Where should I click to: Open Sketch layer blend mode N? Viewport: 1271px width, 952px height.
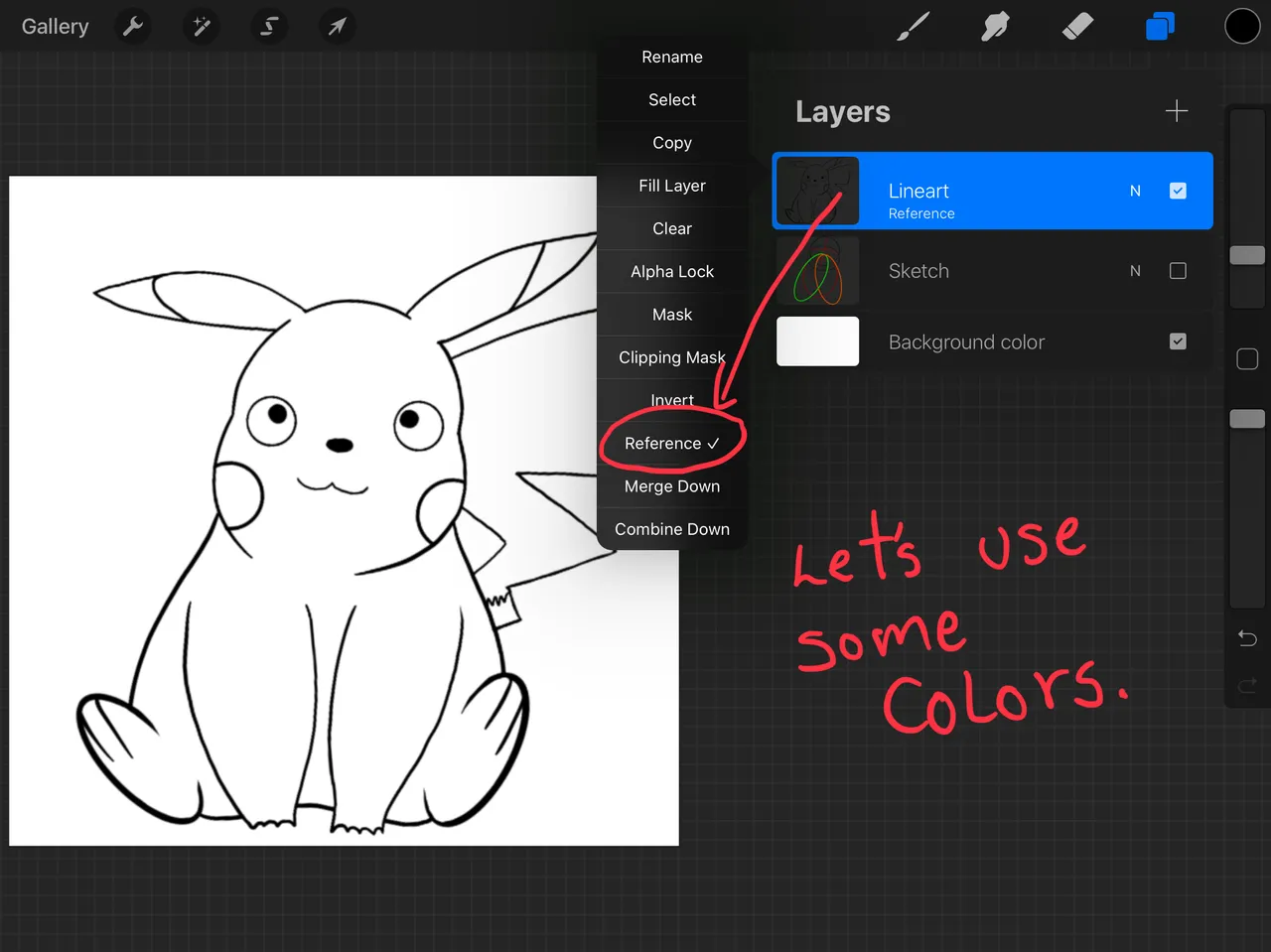[x=1135, y=271]
